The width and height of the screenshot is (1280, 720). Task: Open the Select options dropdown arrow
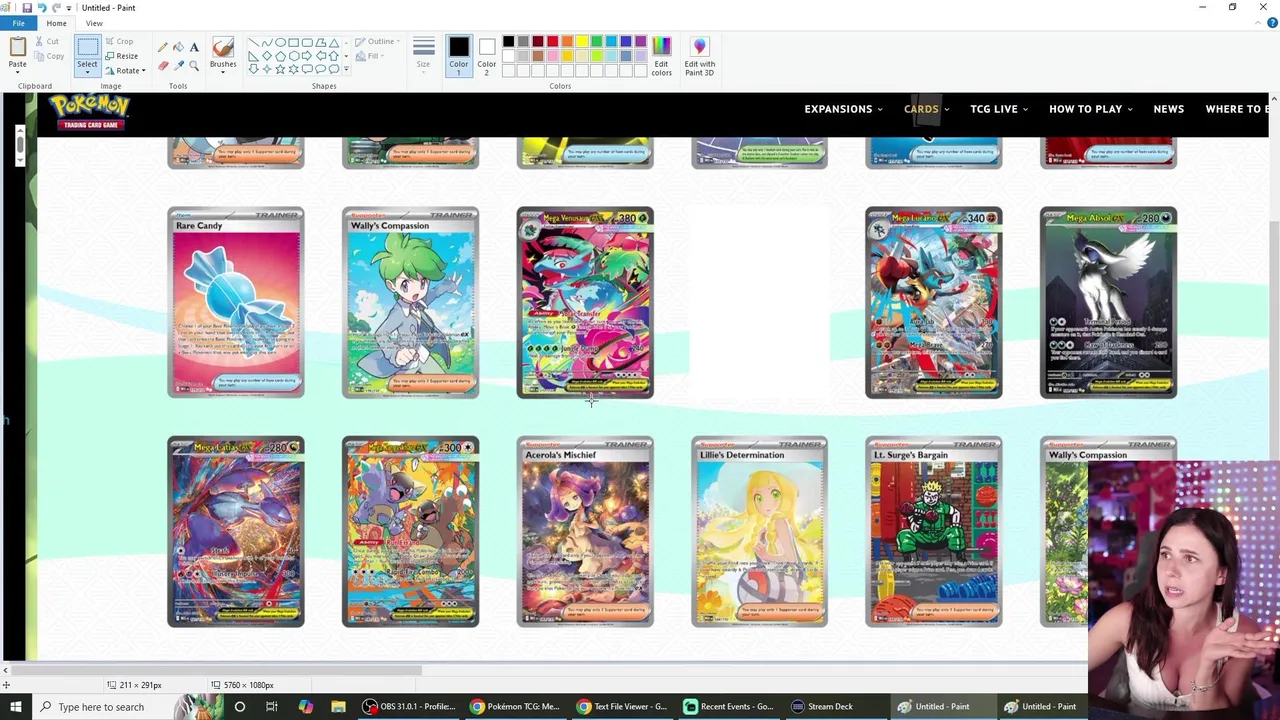[x=87, y=73]
